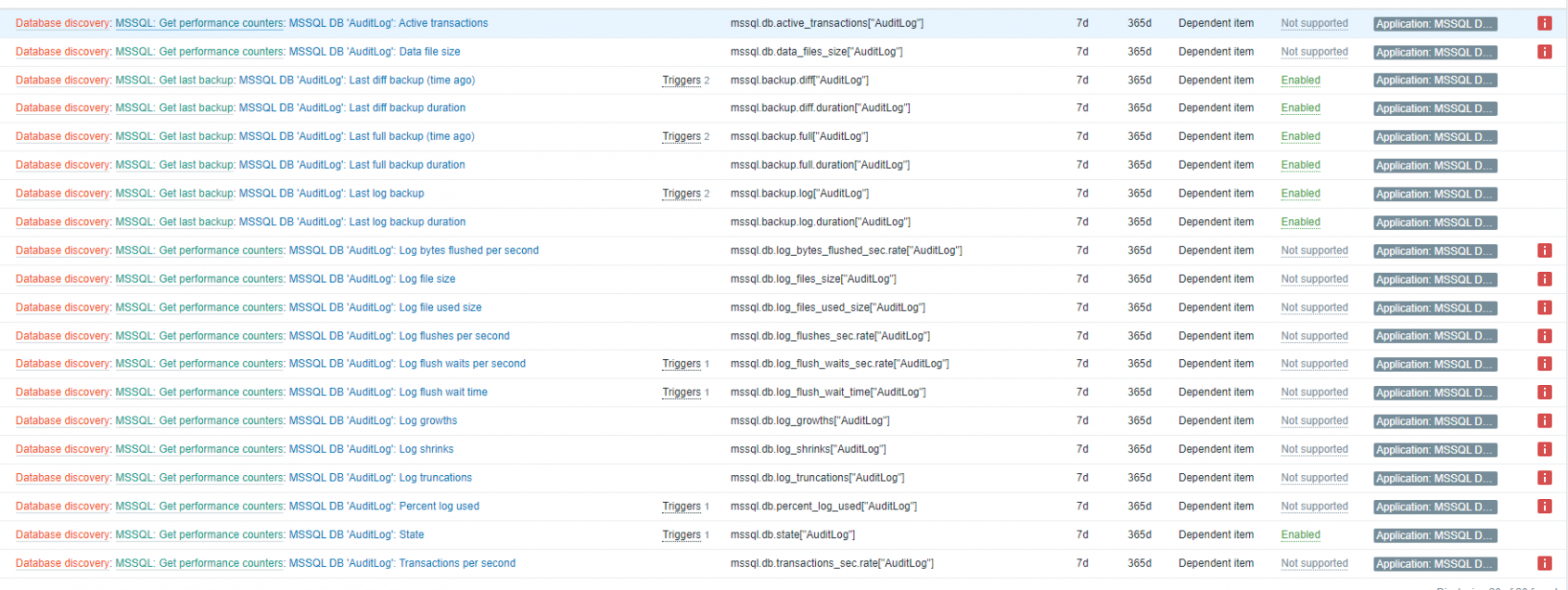Click '365d' trends value on Log truncations row
This screenshot has height=590, width=1568.
tap(1140, 478)
